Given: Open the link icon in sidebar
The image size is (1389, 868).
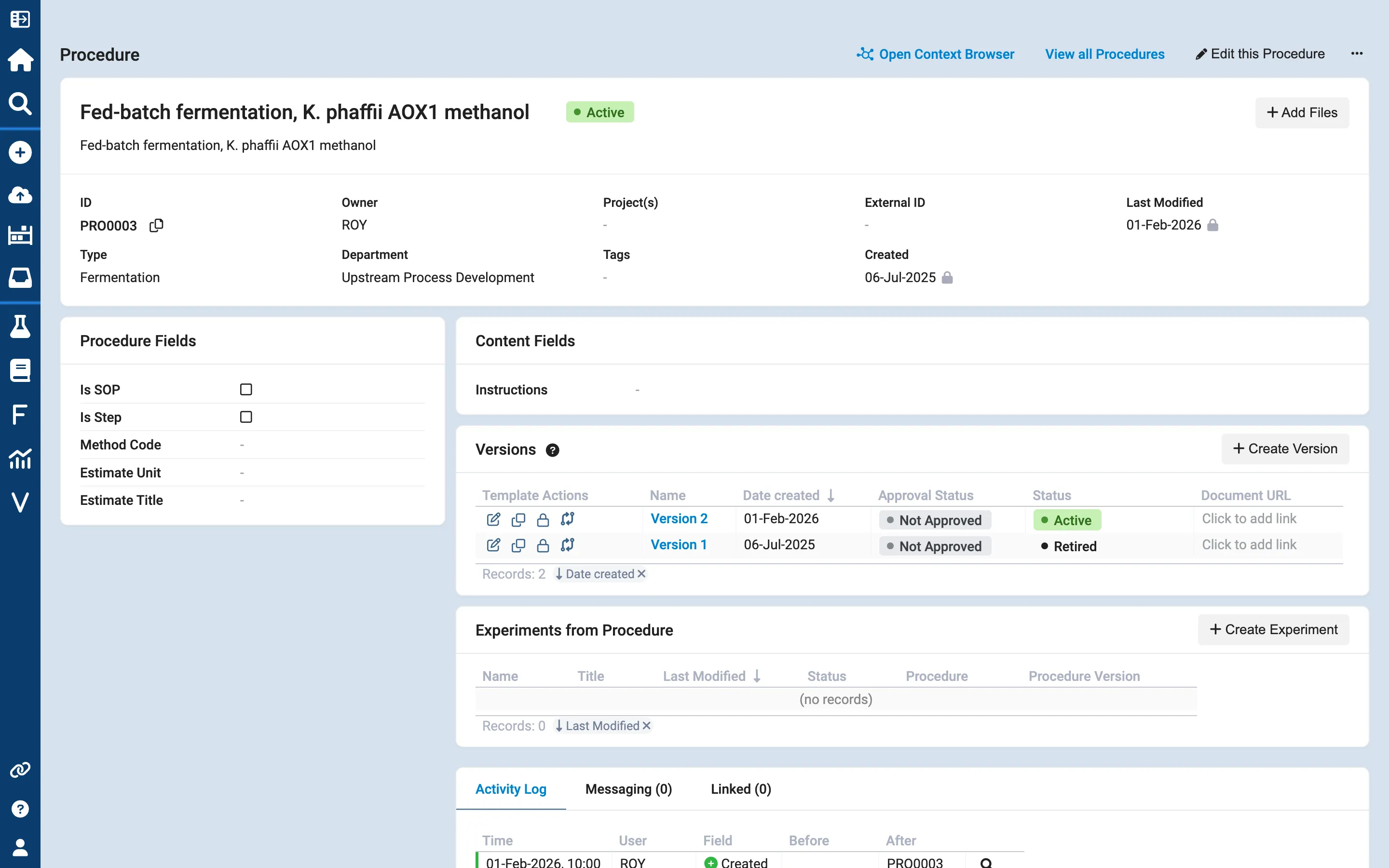Looking at the screenshot, I should point(20,769).
